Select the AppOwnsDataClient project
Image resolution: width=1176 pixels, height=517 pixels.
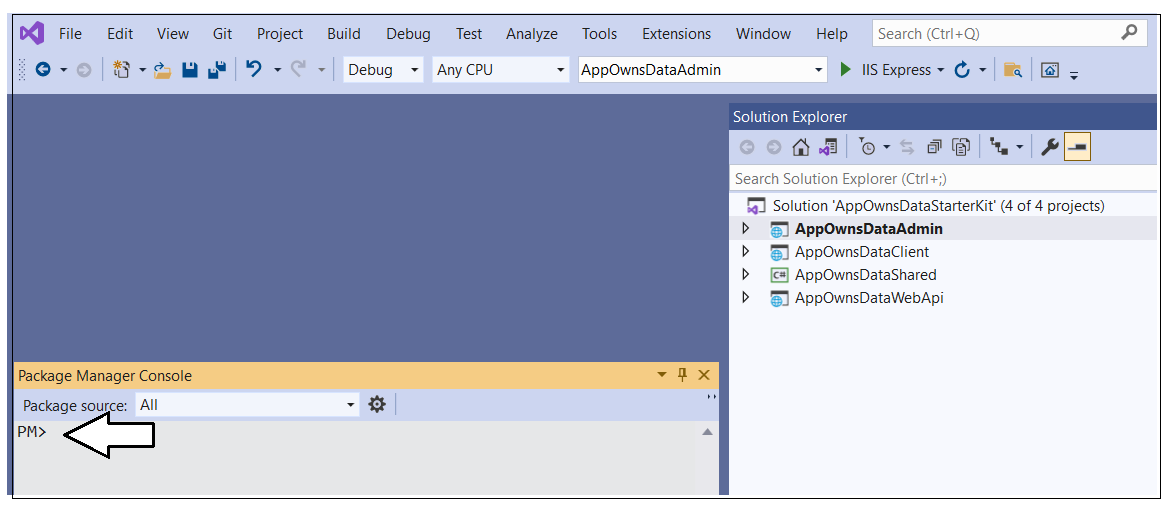pyautogui.click(x=862, y=252)
